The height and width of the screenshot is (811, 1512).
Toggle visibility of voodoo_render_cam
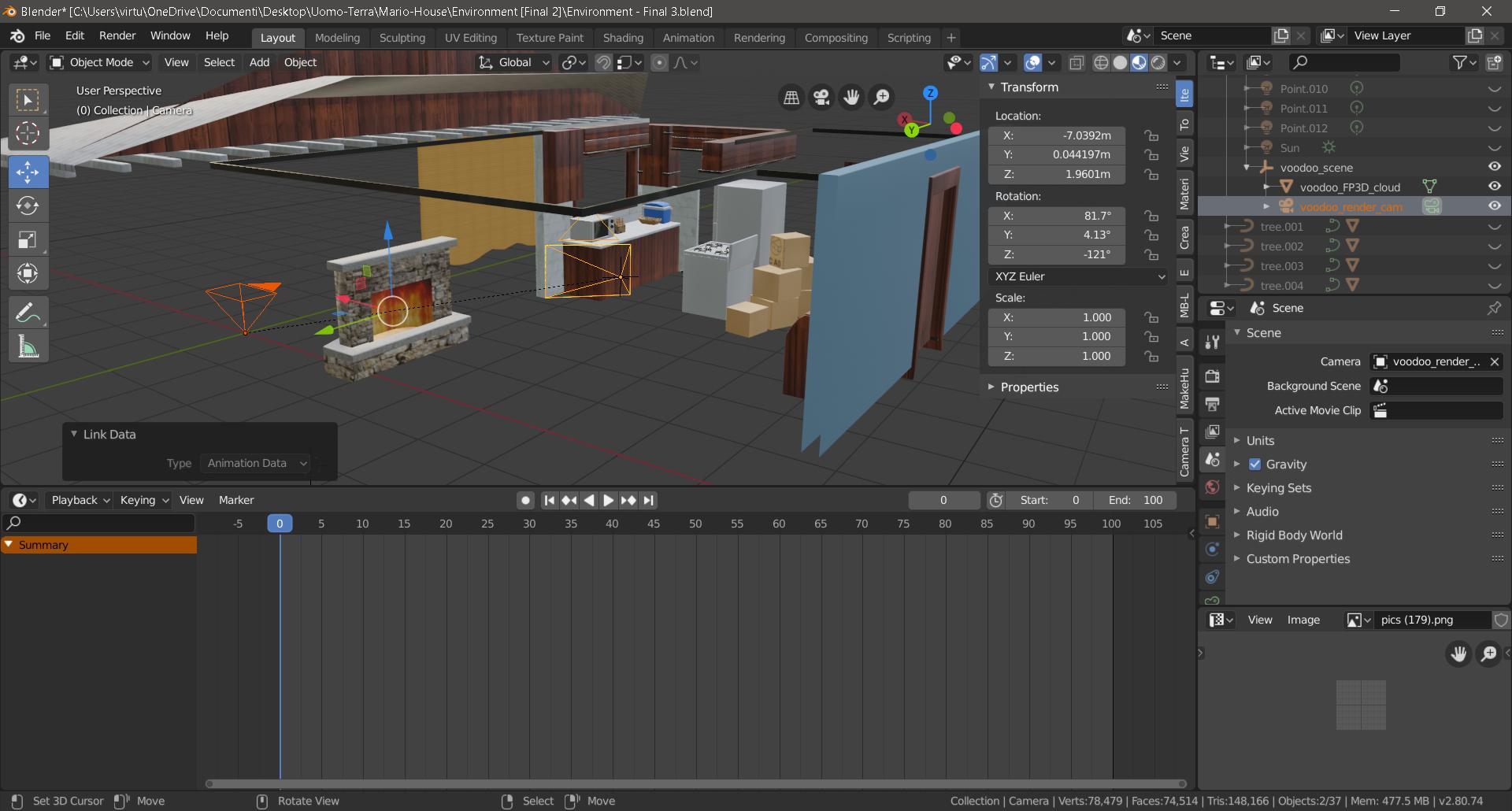1494,206
